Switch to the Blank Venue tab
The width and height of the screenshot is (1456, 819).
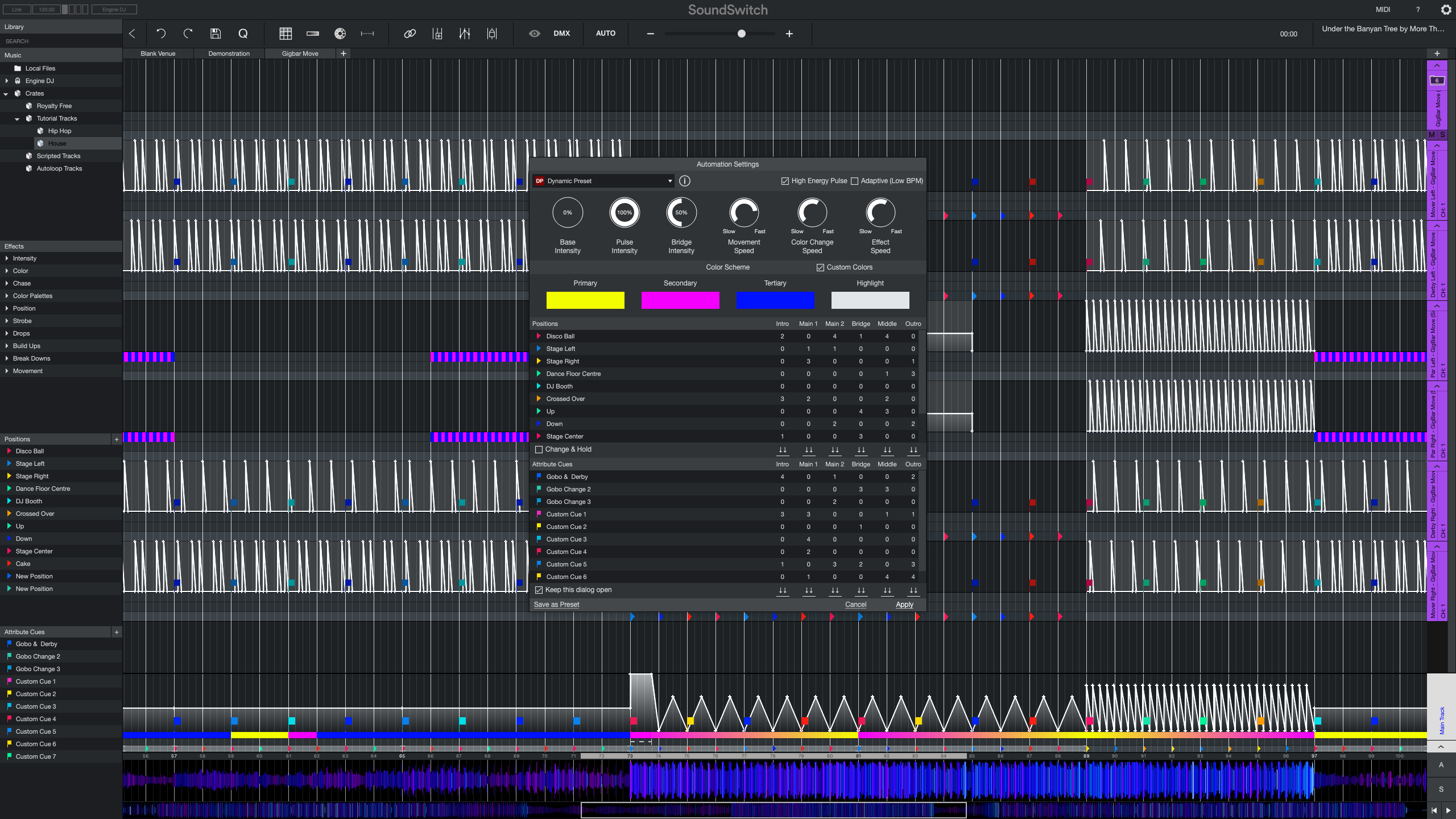click(158, 53)
